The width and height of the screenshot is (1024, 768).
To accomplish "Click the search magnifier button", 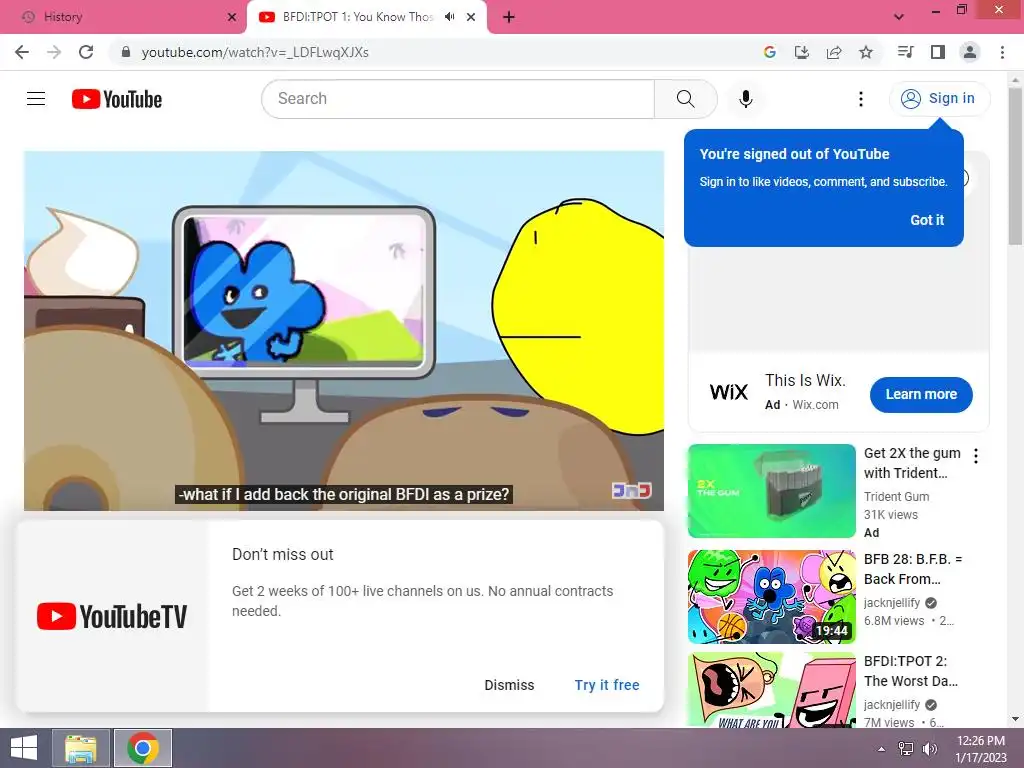I will tap(685, 99).
